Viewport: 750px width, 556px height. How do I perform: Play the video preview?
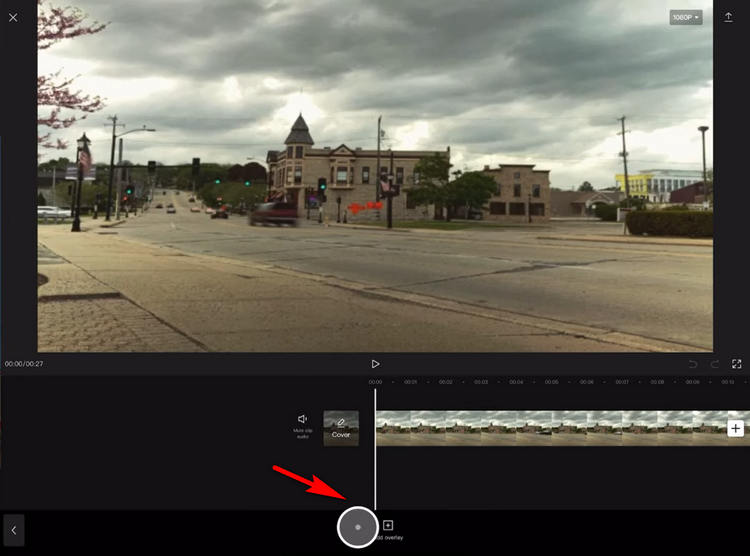pos(375,364)
